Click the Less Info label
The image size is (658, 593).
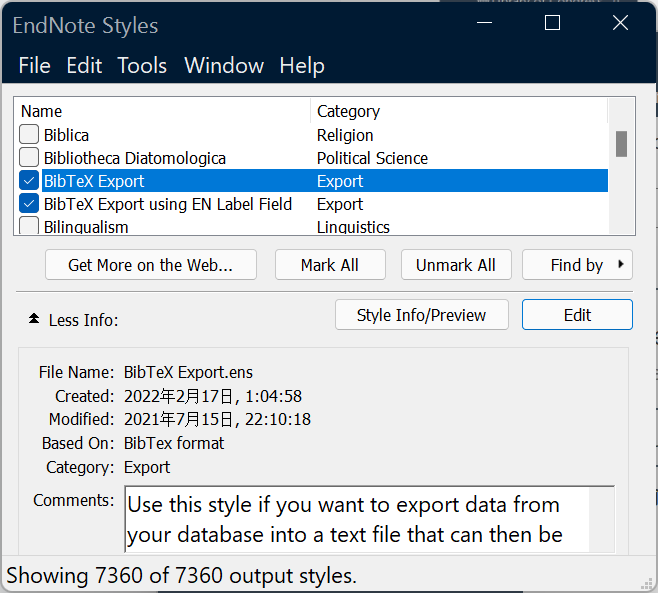84,320
